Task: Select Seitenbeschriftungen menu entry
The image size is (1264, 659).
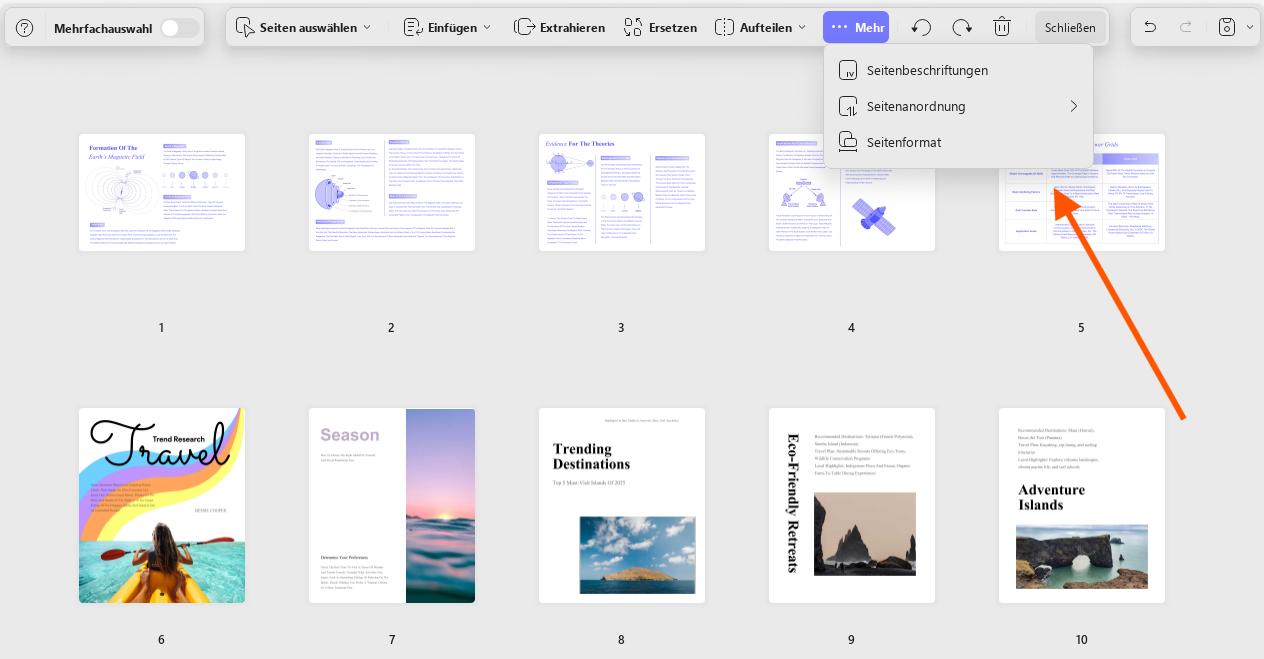Action: 958,70
